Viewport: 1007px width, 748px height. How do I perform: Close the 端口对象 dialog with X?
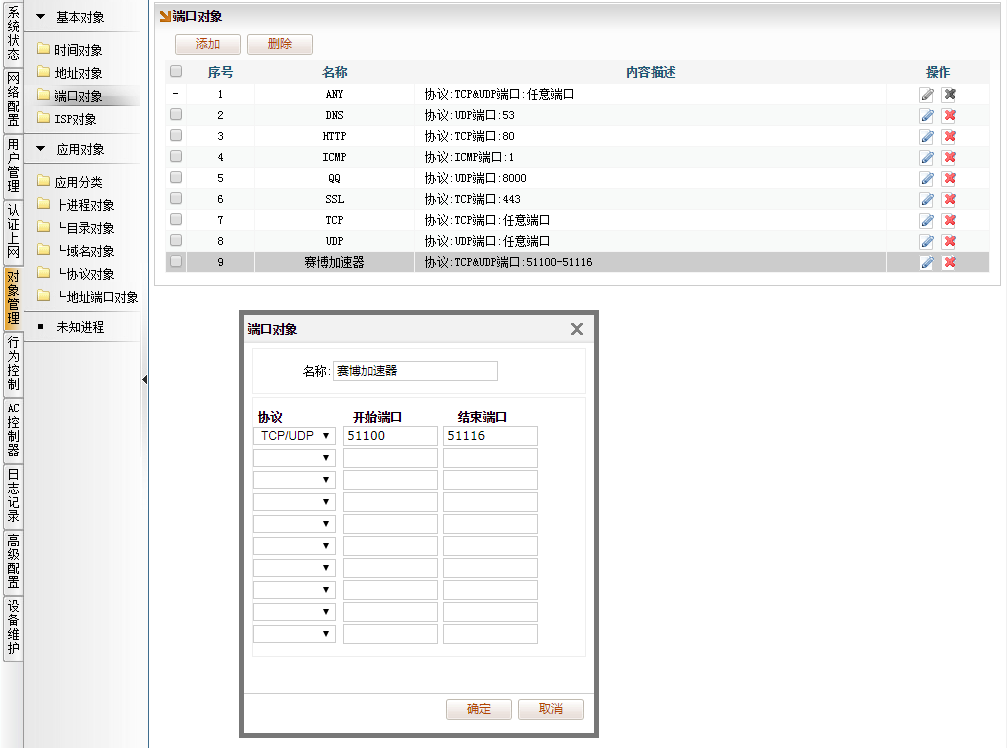click(x=577, y=329)
